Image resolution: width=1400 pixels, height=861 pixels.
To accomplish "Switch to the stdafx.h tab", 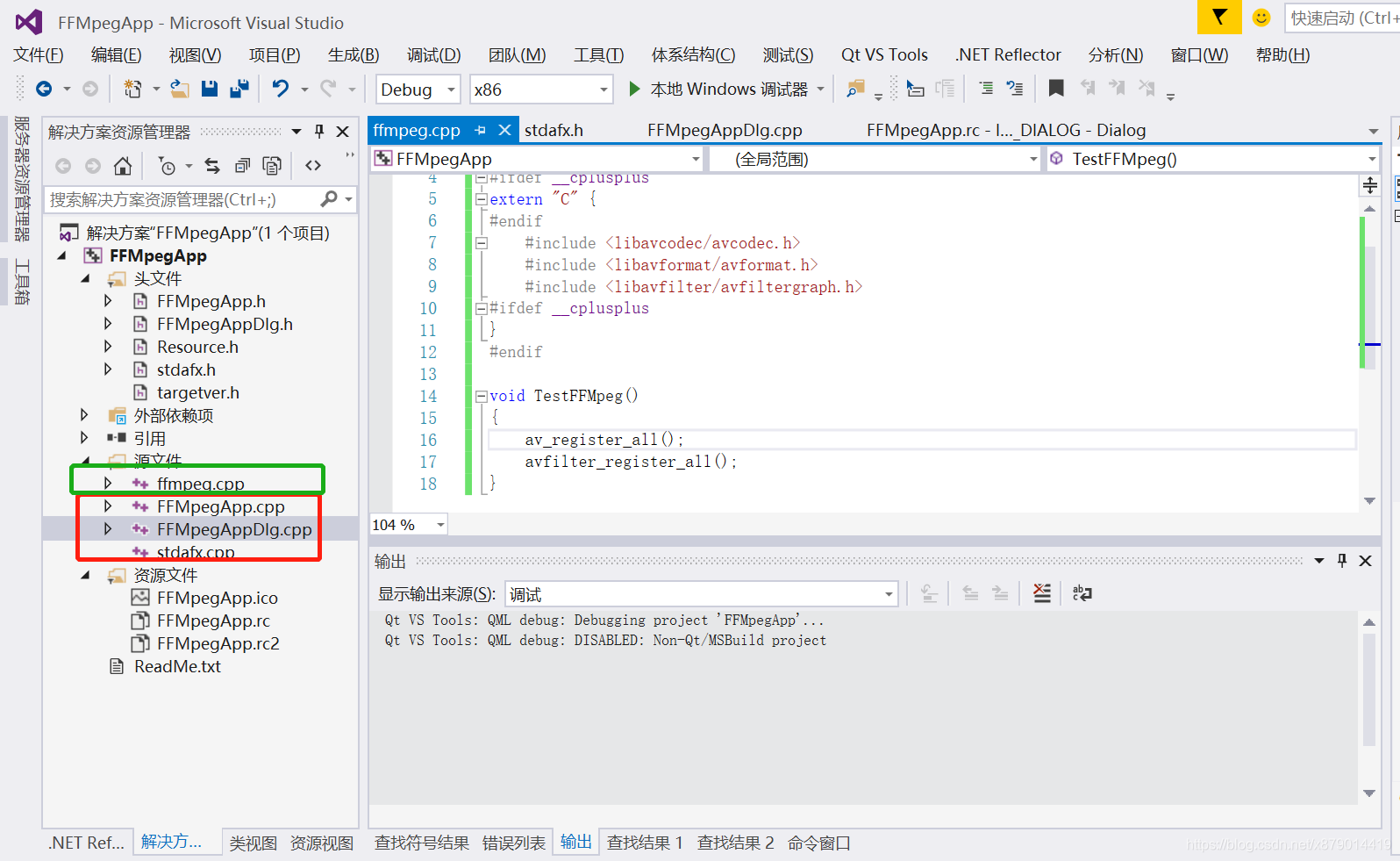I will [554, 130].
